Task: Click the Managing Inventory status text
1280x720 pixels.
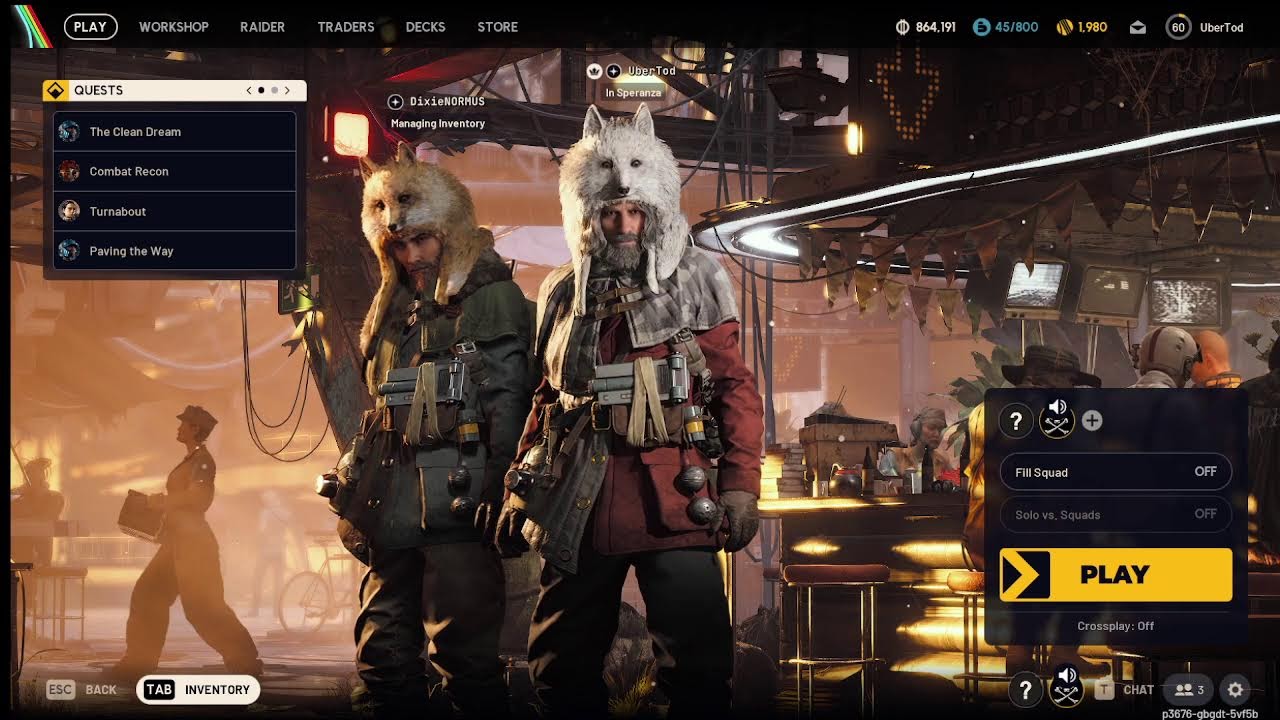Action: pyautogui.click(x=438, y=124)
